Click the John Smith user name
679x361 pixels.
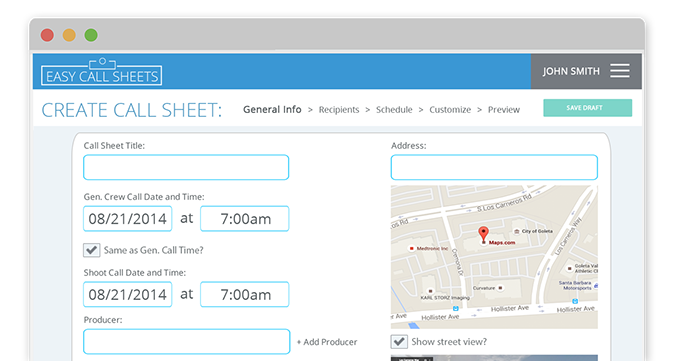click(x=571, y=71)
